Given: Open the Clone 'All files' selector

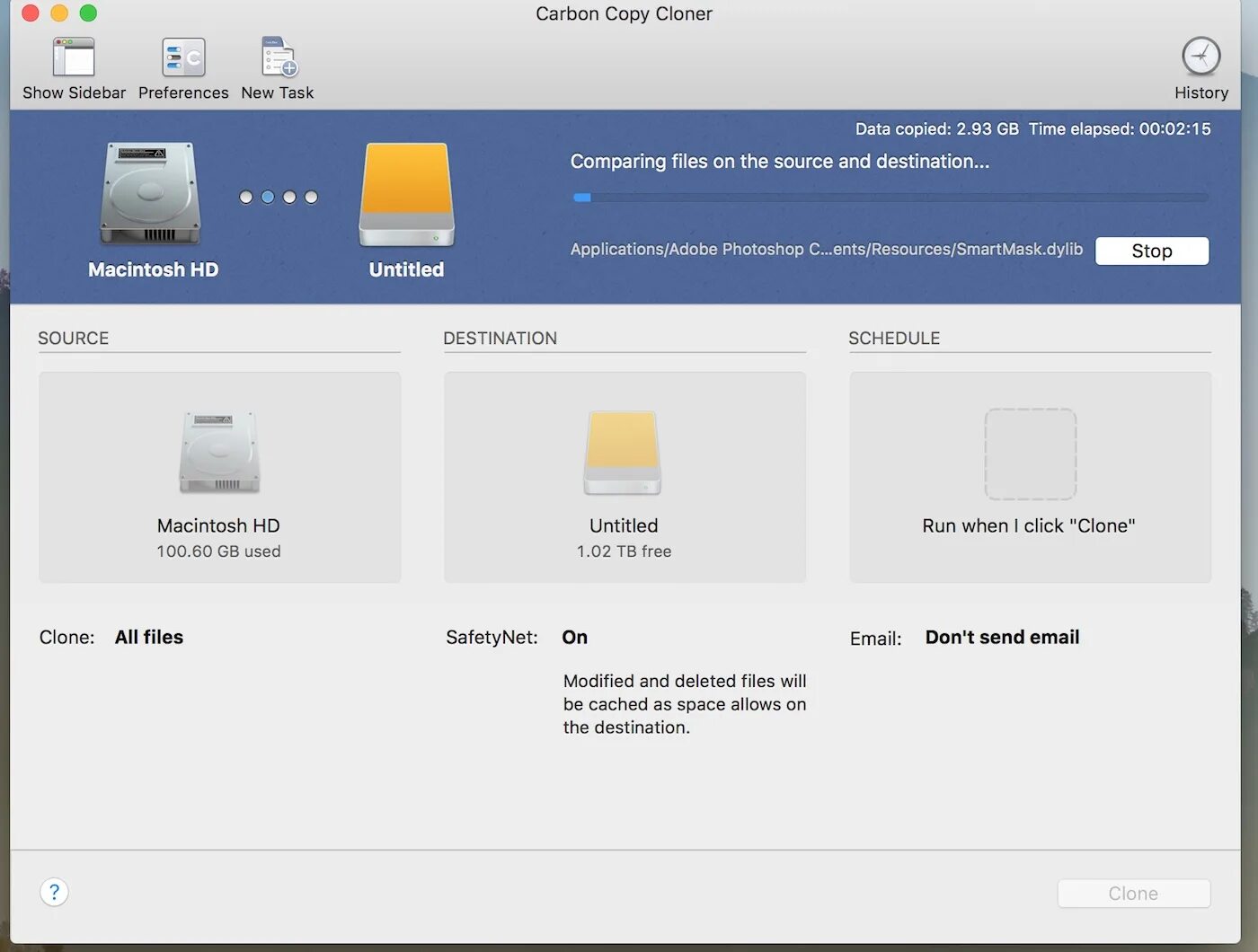Looking at the screenshot, I should pos(148,637).
